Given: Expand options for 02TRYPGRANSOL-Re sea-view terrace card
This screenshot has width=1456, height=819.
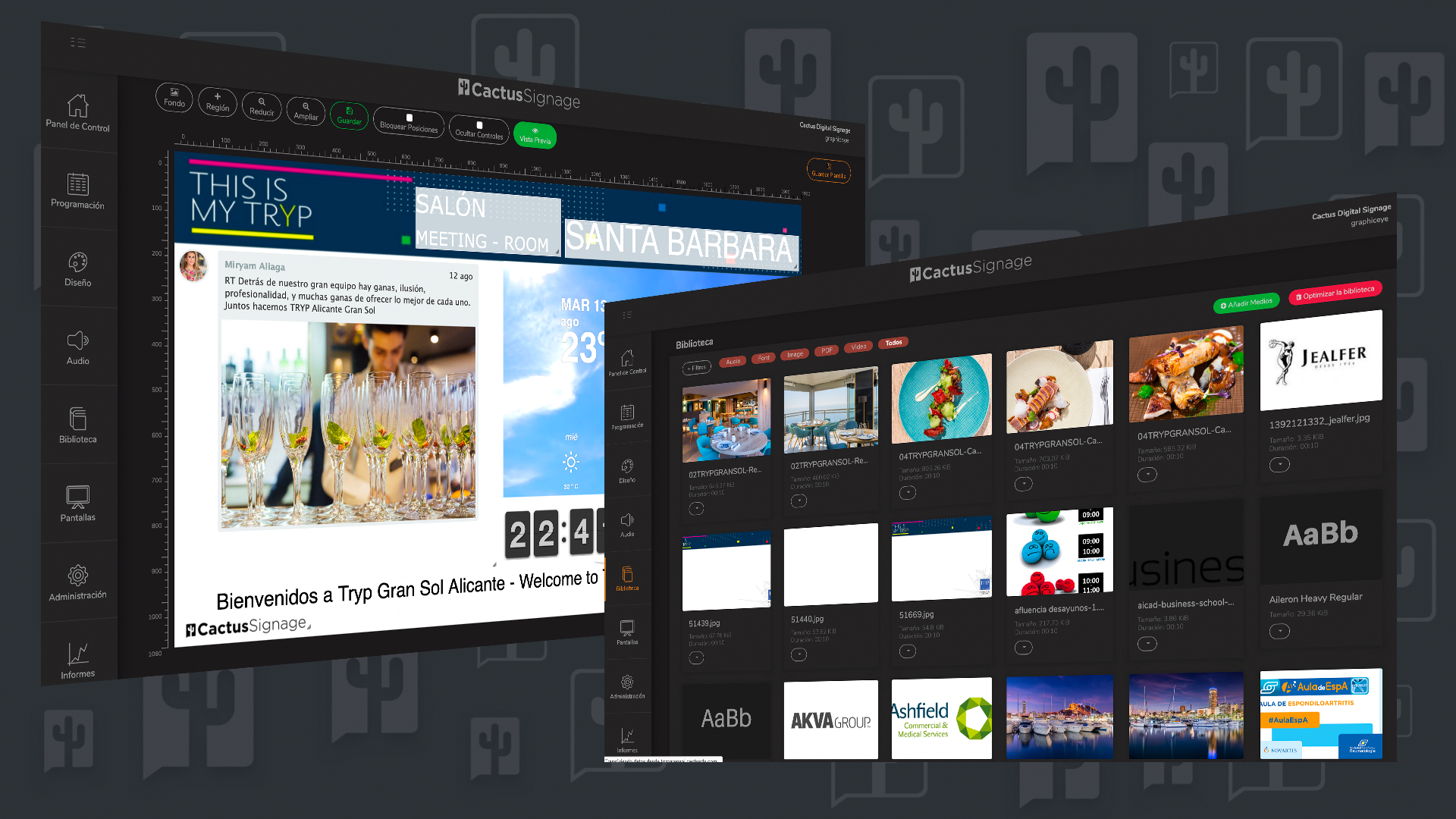Looking at the screenshot, I should coord(799,500).
